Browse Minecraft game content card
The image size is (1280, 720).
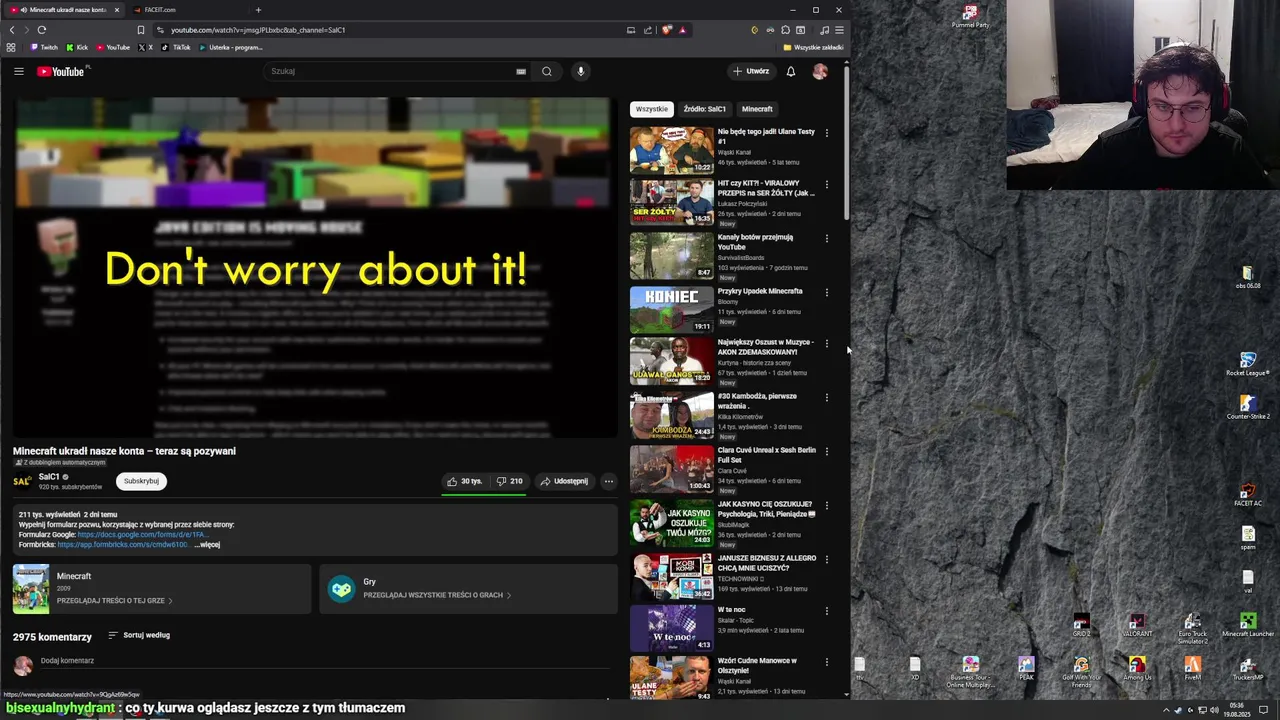point(162,589)
